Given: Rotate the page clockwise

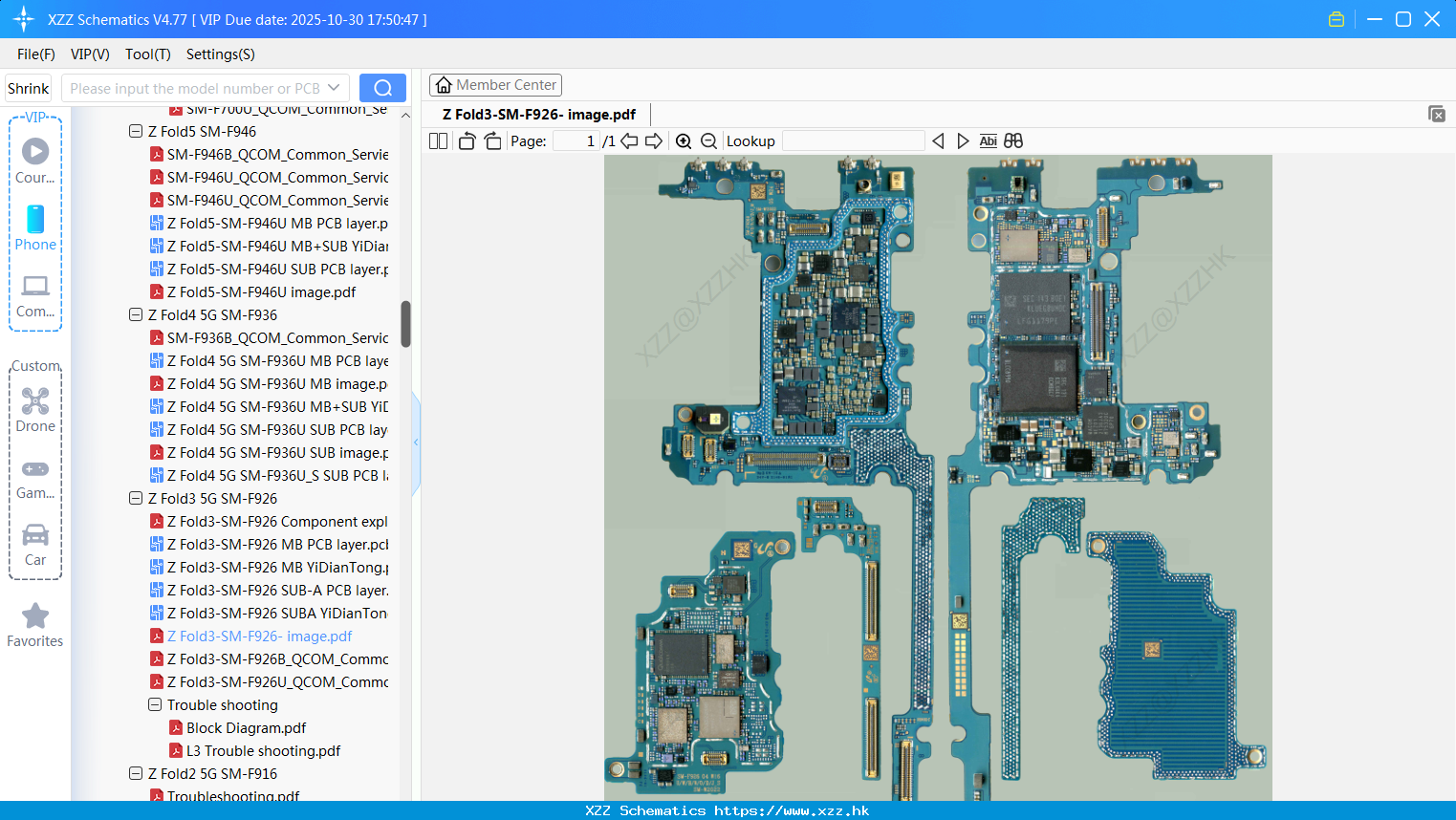Looking at the screenshot, I should coord(492,141).
